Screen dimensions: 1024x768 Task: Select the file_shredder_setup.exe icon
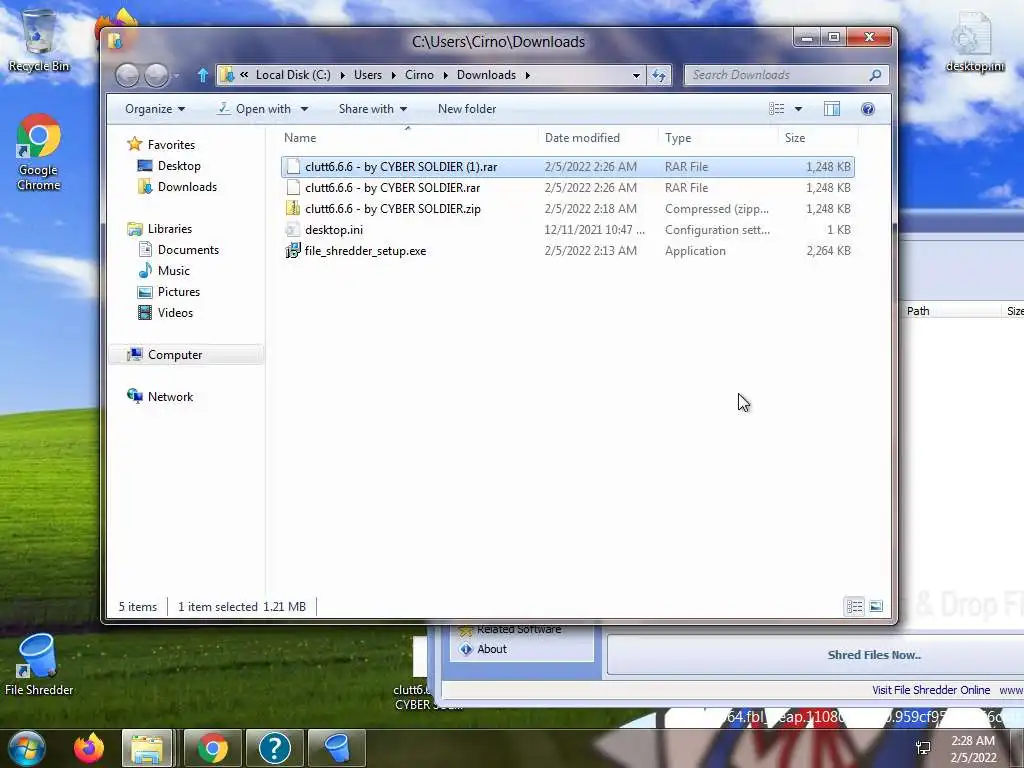tap(293, 251)
